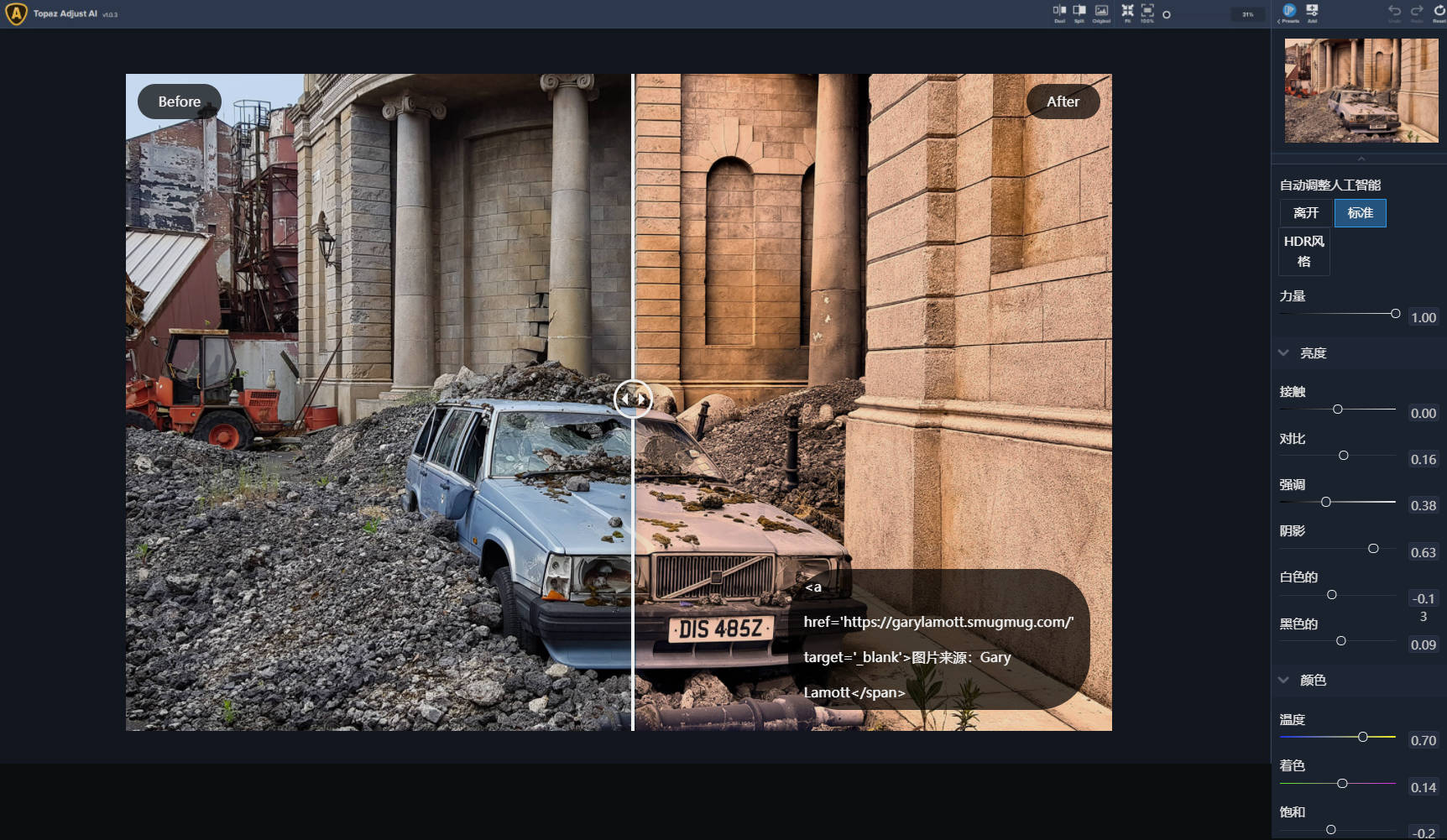This screenshot has height=840, width=1447.
Task: Click the 饱和 saturation slider handle
Action: [1331, 830]
